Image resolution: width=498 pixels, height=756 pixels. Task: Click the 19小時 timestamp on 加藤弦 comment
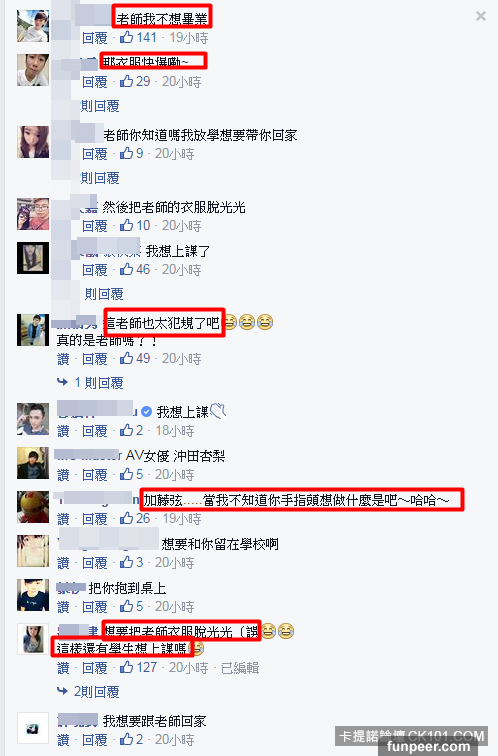point(182,519)
